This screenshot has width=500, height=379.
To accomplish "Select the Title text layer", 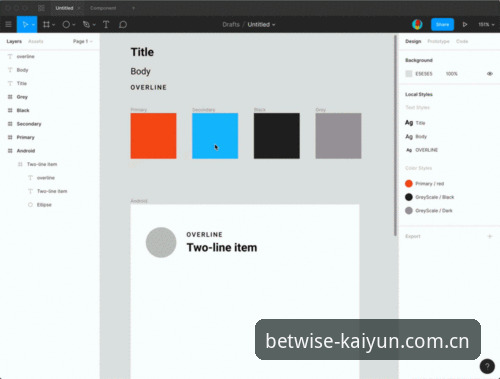I will click(22, 83).
